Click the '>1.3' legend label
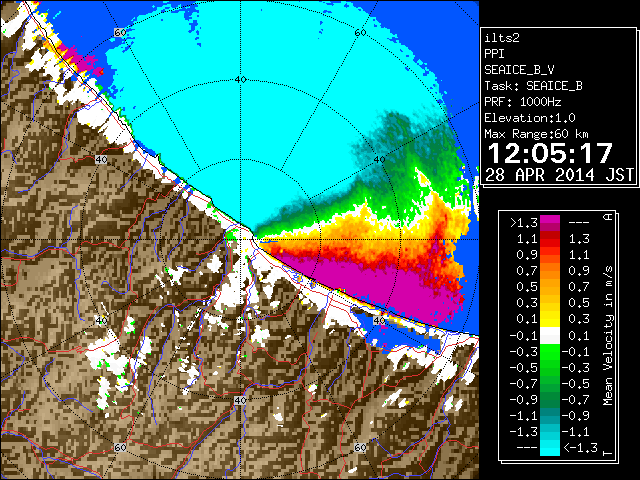This screenshot has width=640, height=480. [524, 223]
